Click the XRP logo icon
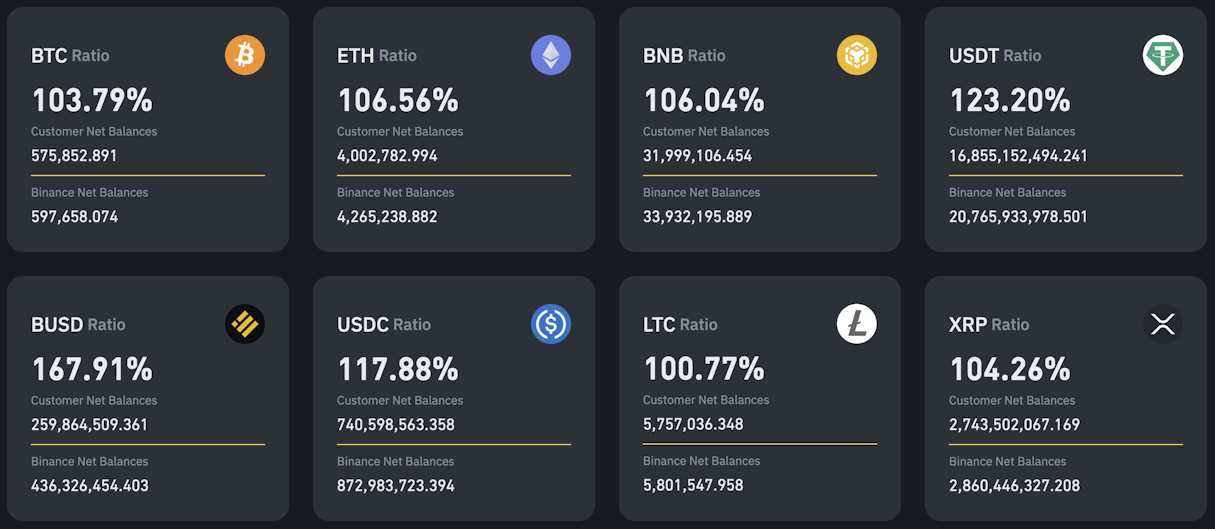This screenshot has height=529, width=1215. (x=1163, y=324)
